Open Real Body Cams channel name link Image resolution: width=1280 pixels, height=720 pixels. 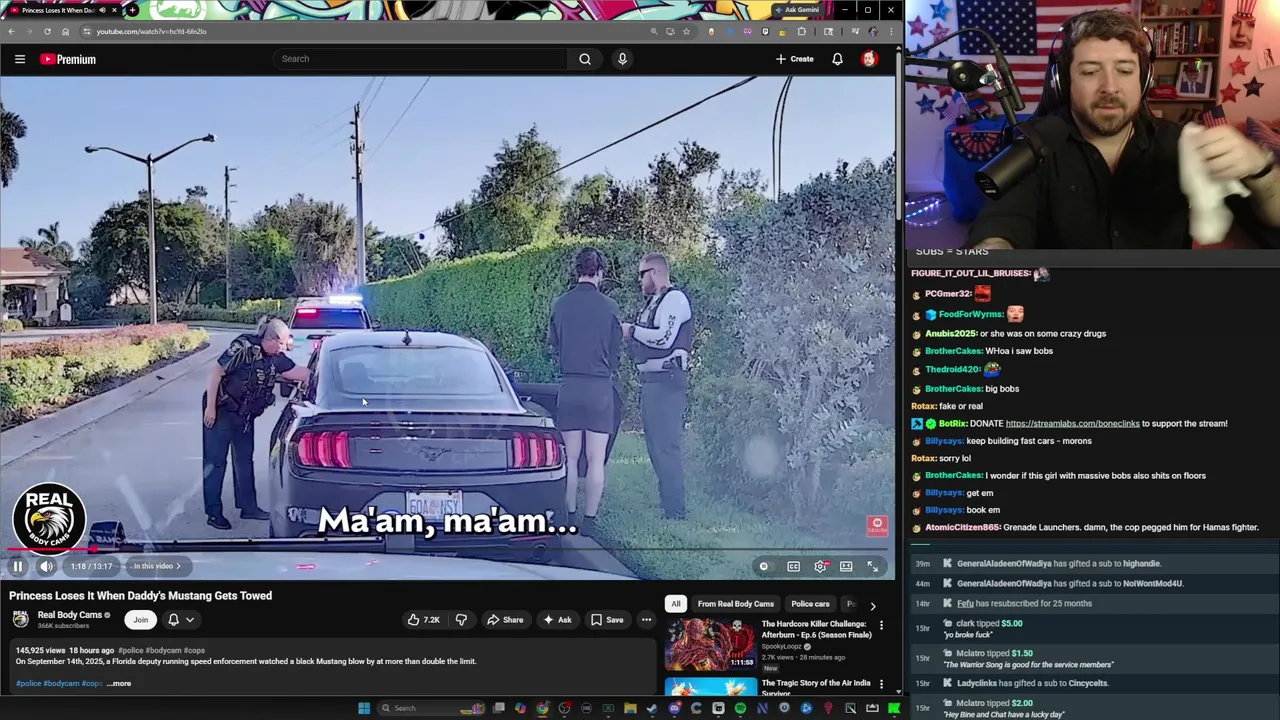(70, 615)
